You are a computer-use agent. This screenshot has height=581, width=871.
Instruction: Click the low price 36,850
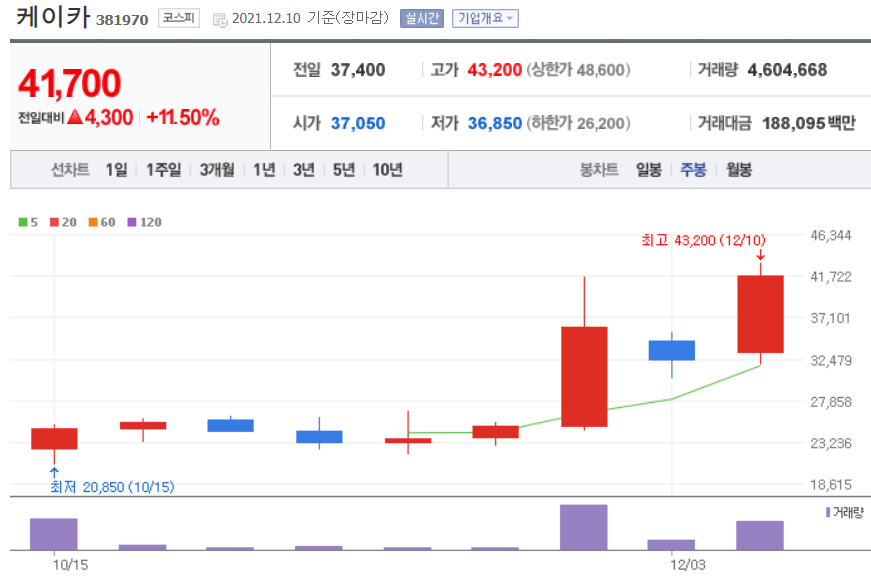[494, 123]
